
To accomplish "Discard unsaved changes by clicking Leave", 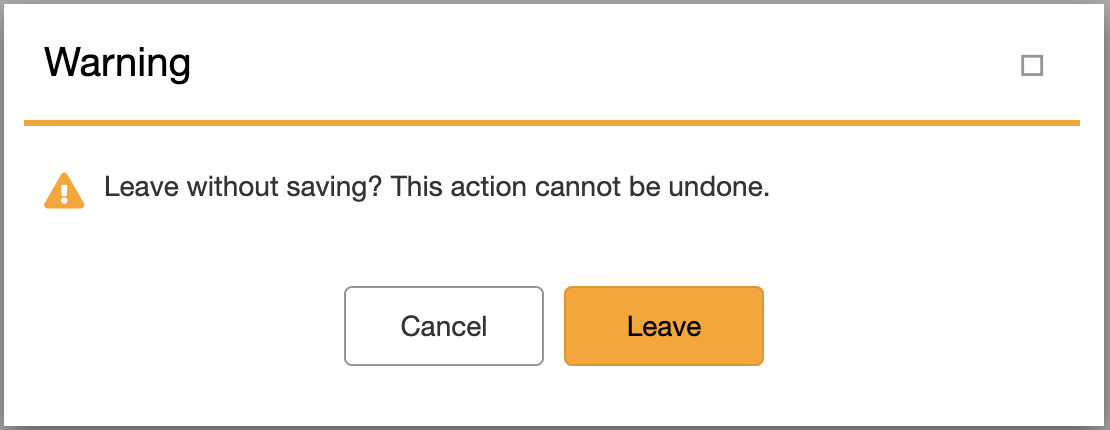I will (x=664, y=326).
